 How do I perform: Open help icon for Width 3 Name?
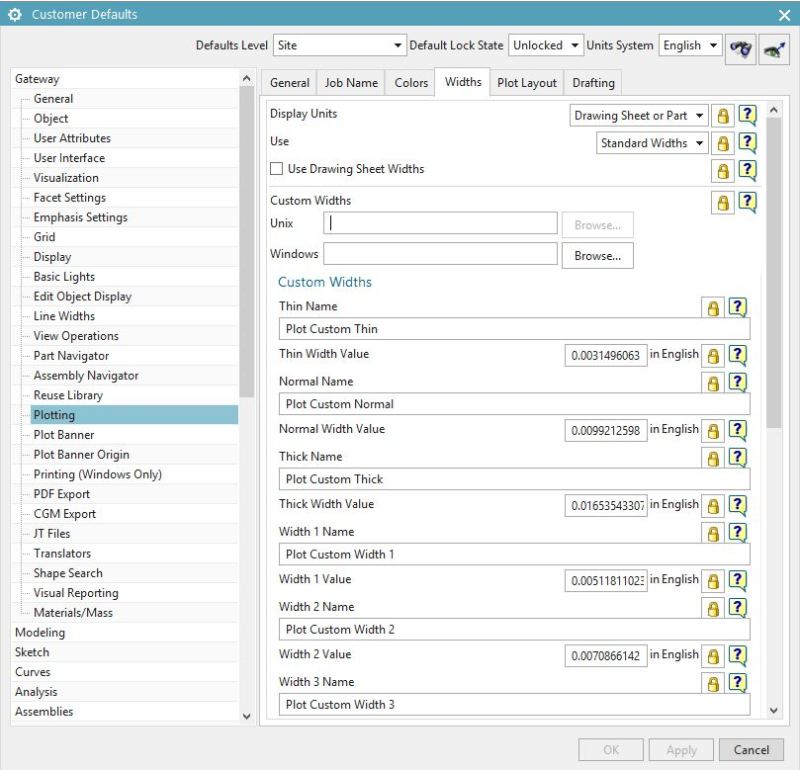(x=738, y=682)
